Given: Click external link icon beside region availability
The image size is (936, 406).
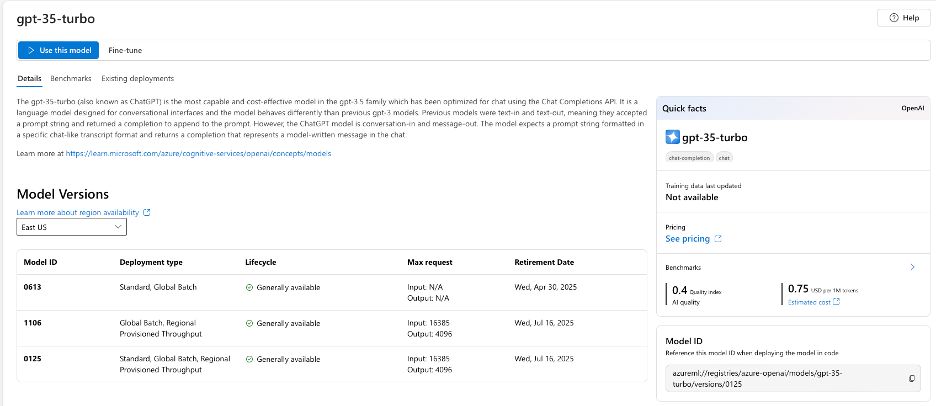Looking at the screenshot, I should click(147, 212).
